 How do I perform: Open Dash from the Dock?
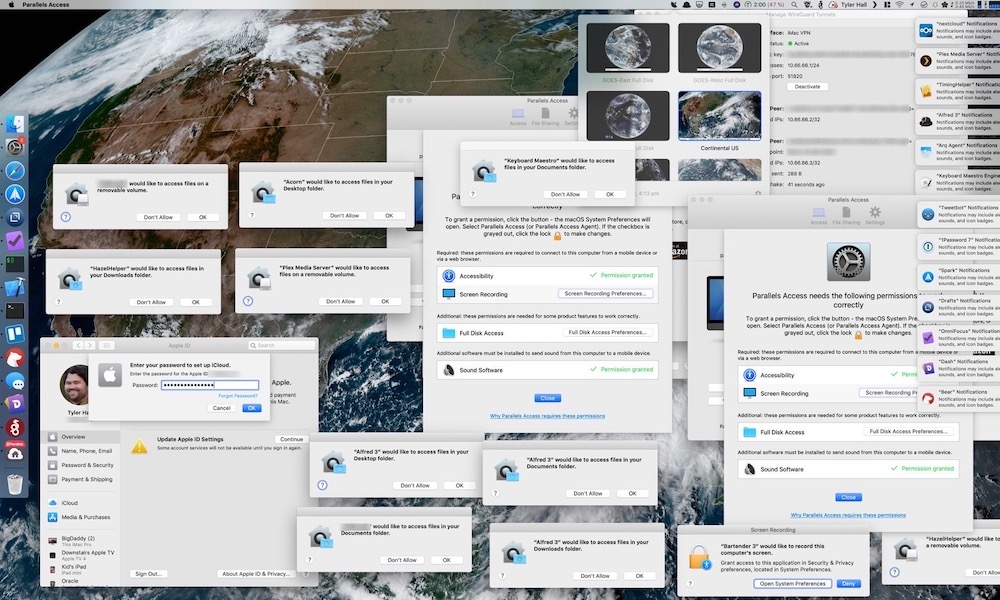click(x=15, y=404)
